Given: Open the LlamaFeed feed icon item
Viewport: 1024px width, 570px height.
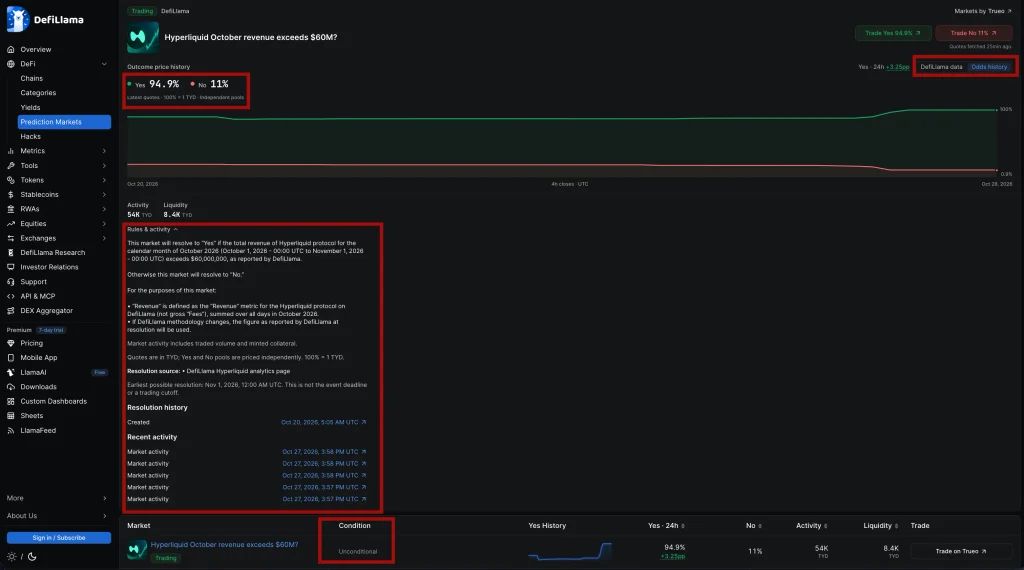Looking at the screenshot, I should pyautogui.click(x=10, y=431).
